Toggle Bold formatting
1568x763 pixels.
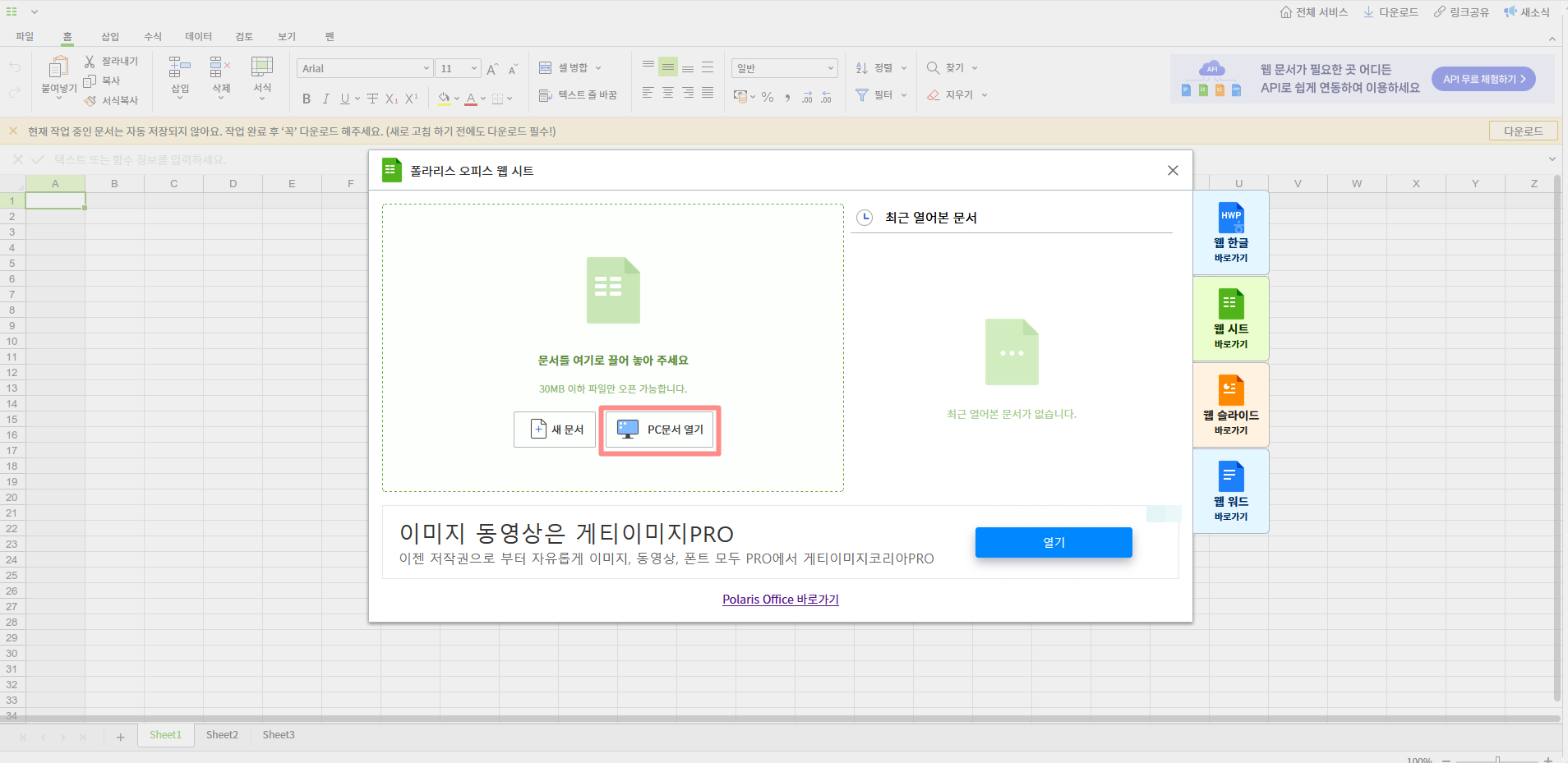click(x=307, y=99)
